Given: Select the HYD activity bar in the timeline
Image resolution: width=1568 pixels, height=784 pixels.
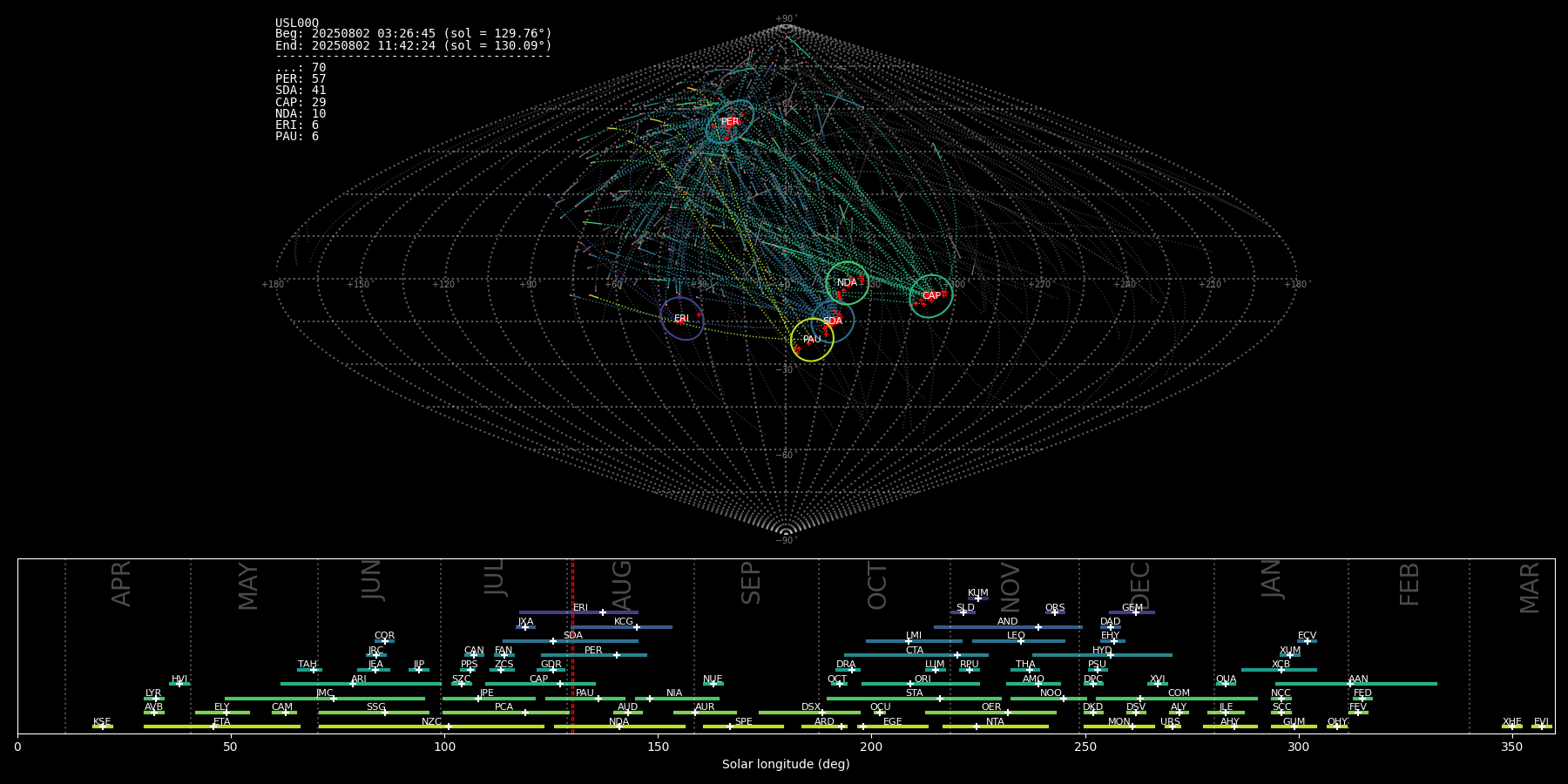Looking at the screenshot, I should coord(1102,655).
